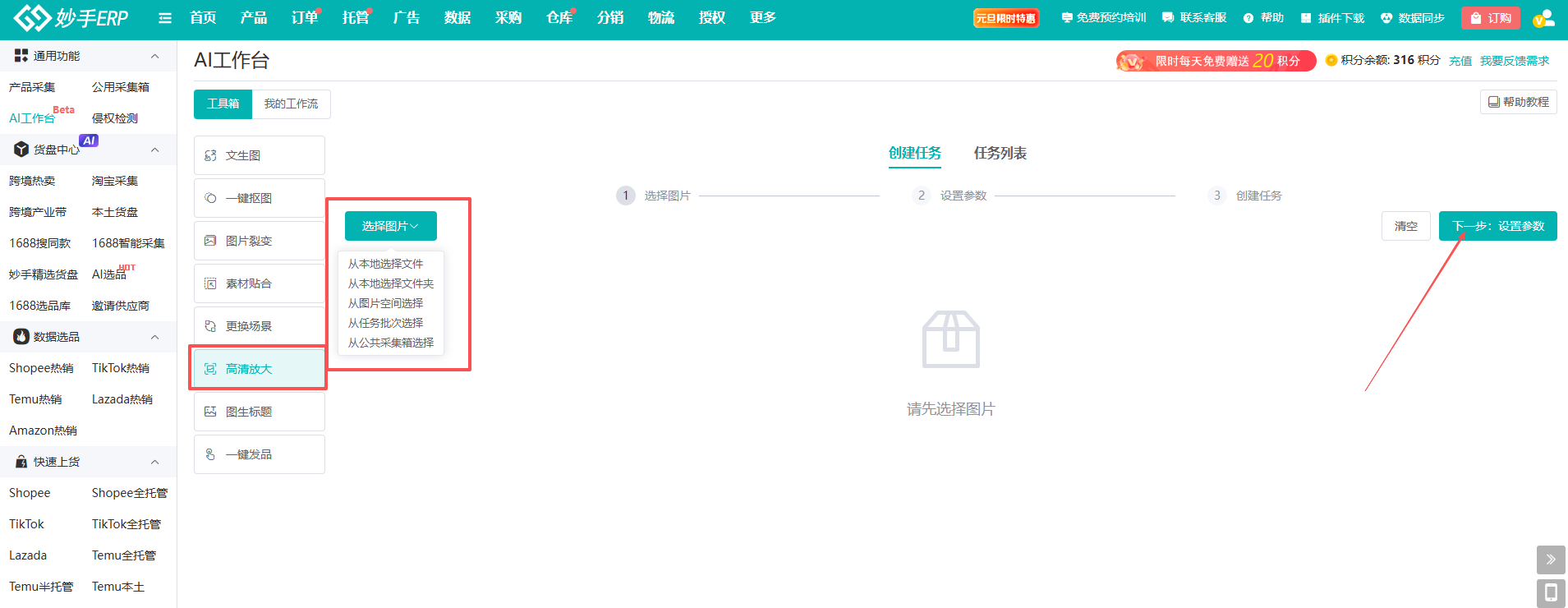Click the mobile phone icon at bottom right

pos(1550,592)
